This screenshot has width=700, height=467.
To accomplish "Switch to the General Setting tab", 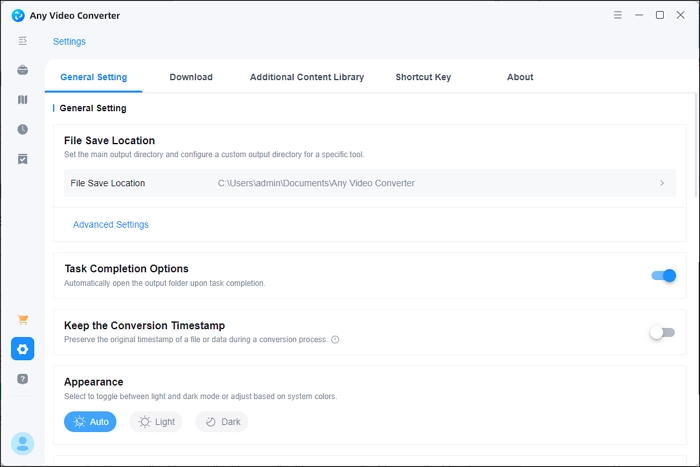I will [94, 77].
